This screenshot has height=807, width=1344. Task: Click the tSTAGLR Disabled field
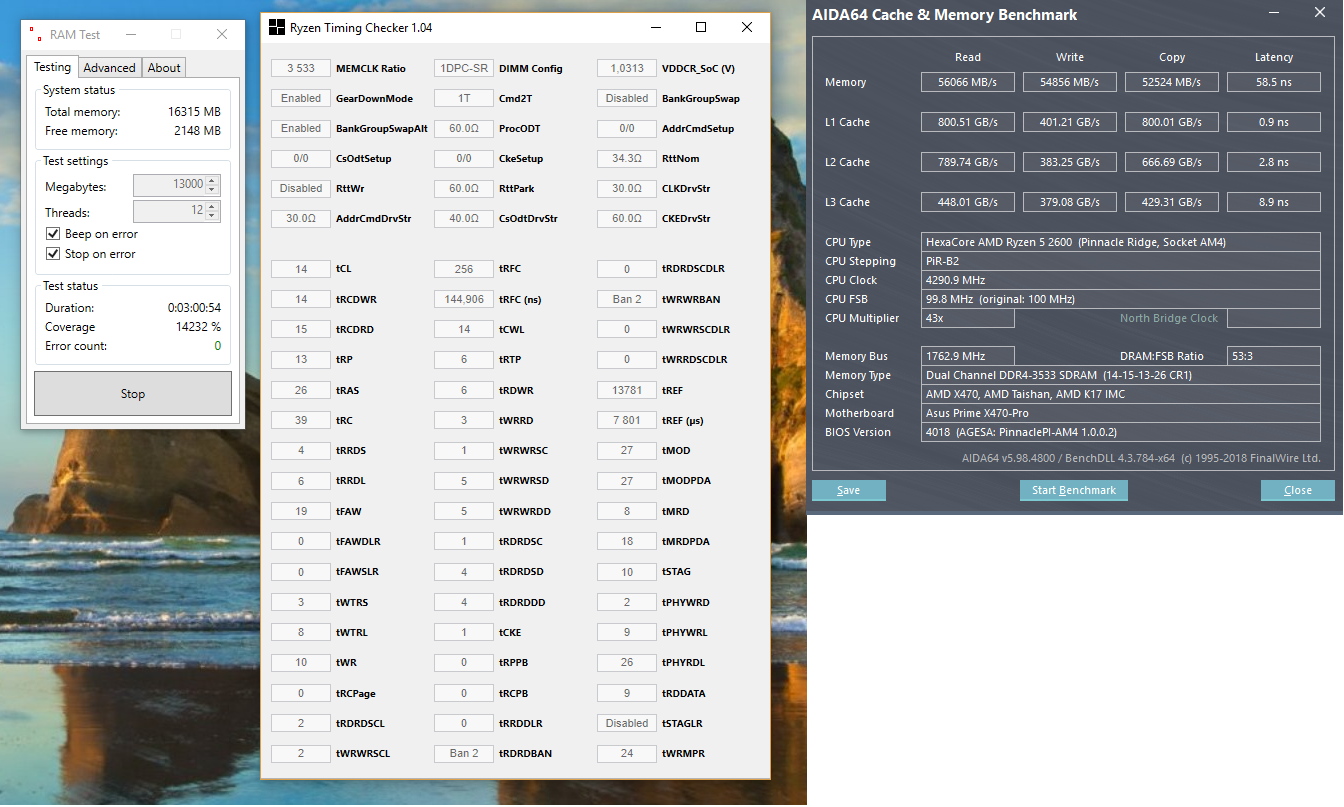tap(627, 723)
